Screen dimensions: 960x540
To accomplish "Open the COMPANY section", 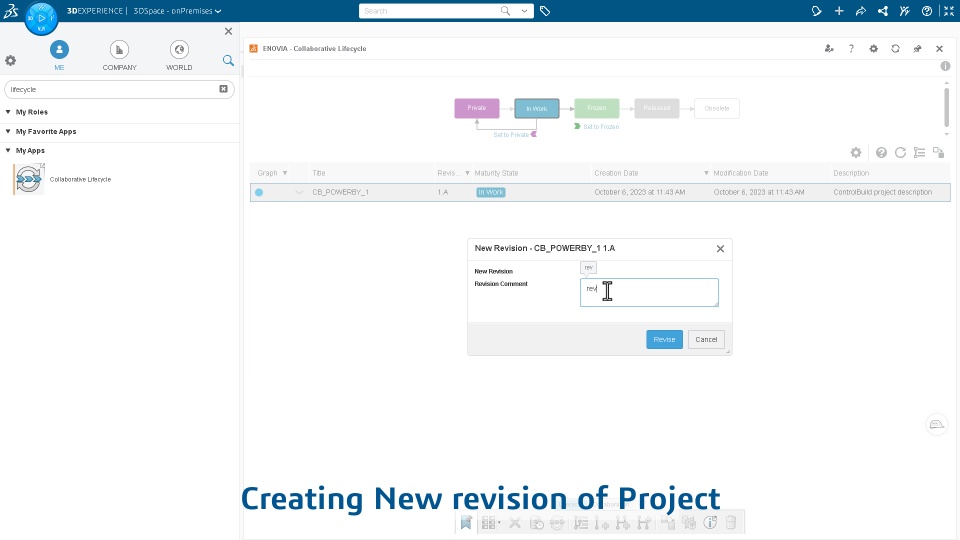I will pos(119,55).
